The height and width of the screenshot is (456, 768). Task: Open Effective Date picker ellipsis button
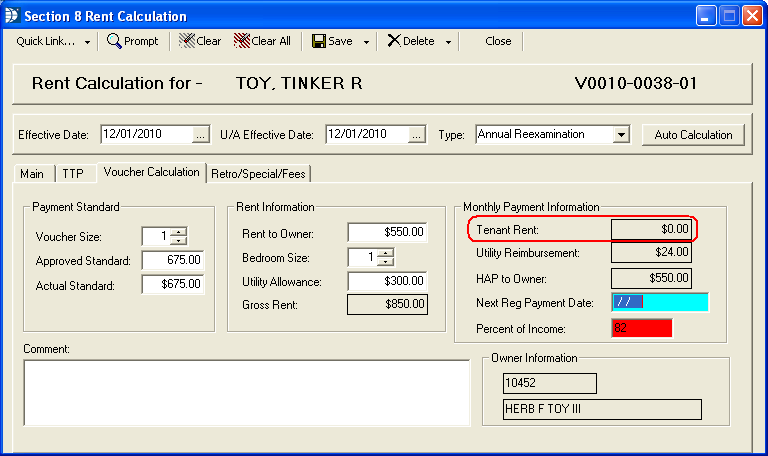[x=201, y=135]
